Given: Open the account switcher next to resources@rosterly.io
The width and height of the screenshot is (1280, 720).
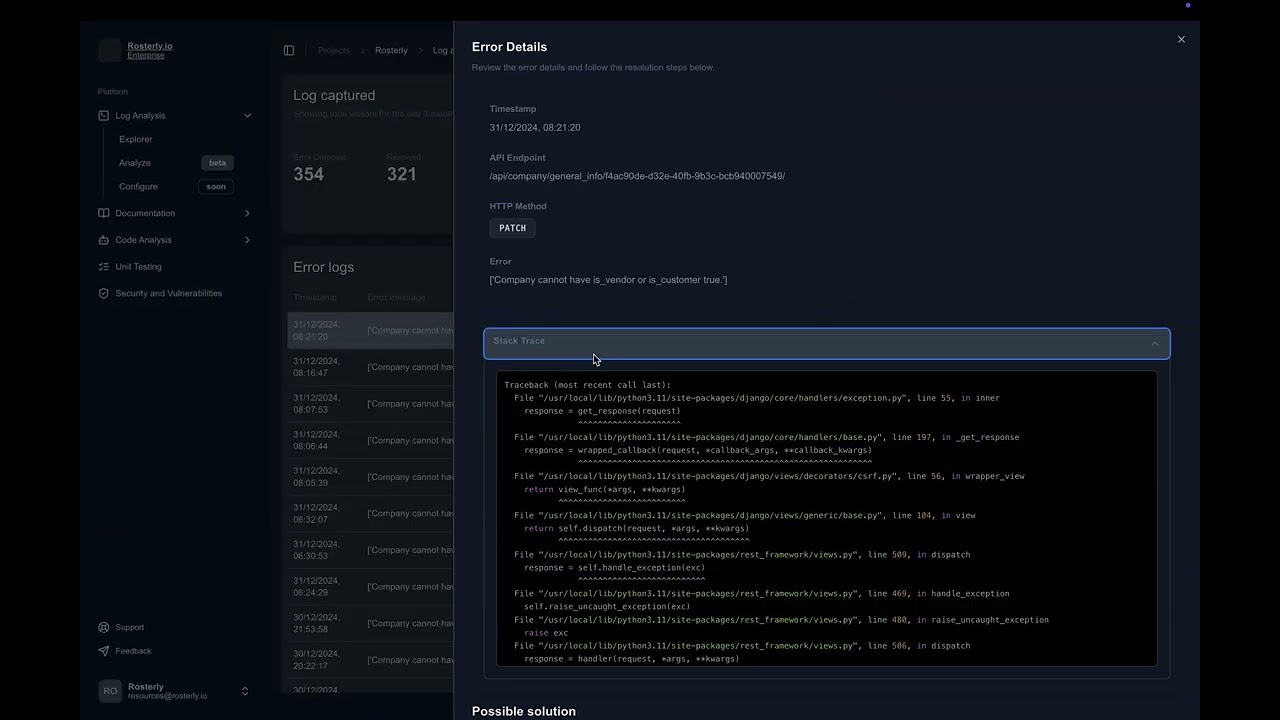Looking at the screenshot, I should click(245, 691).
